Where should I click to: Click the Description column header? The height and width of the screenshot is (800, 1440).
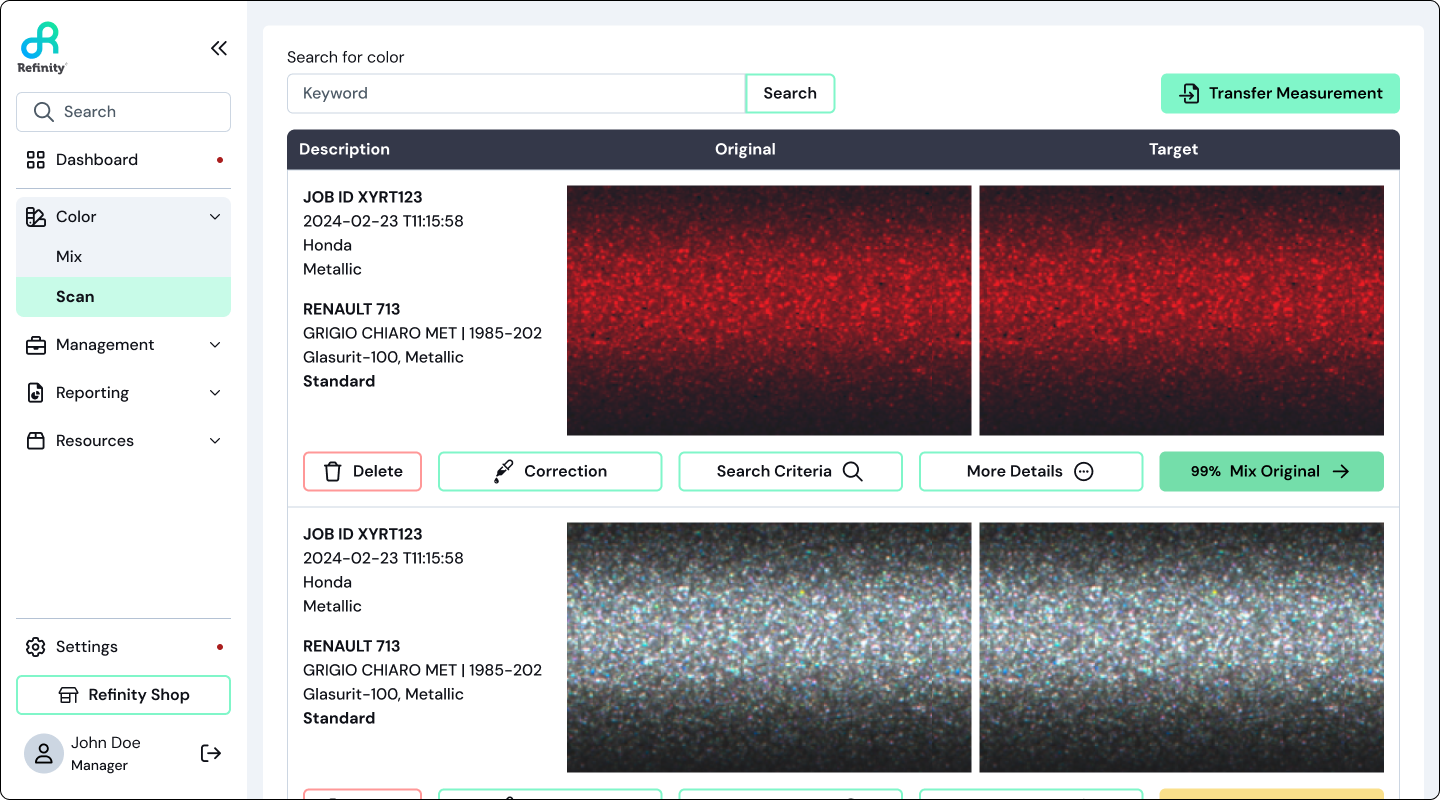344,149
